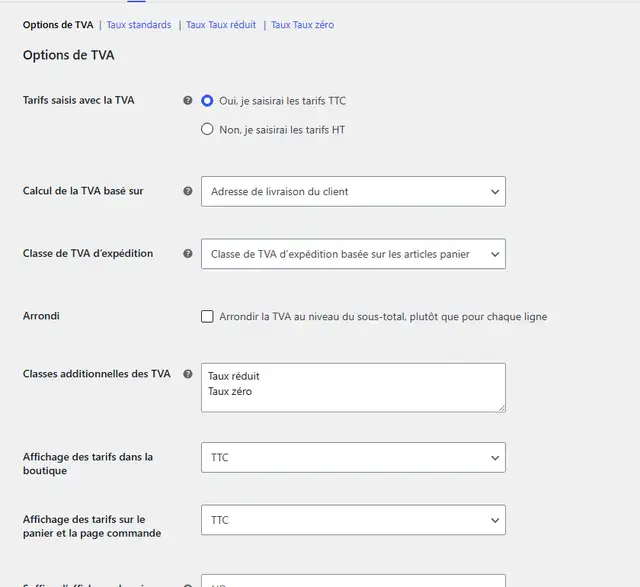Viewport: 640px width, 587px height.
Task: Click the label Affichage des tarifs dans la boutique
Action: [88, 464]
